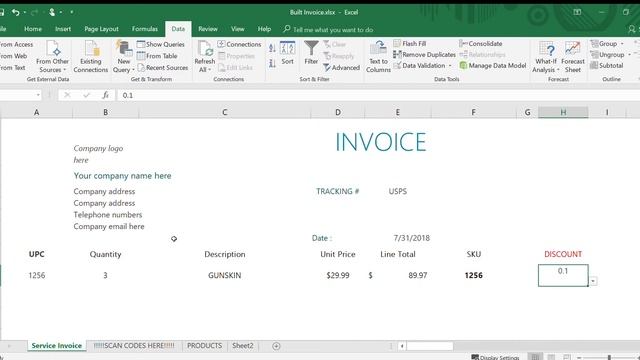Open the SCAN CODES HERE sheet tab

(134, 346)
